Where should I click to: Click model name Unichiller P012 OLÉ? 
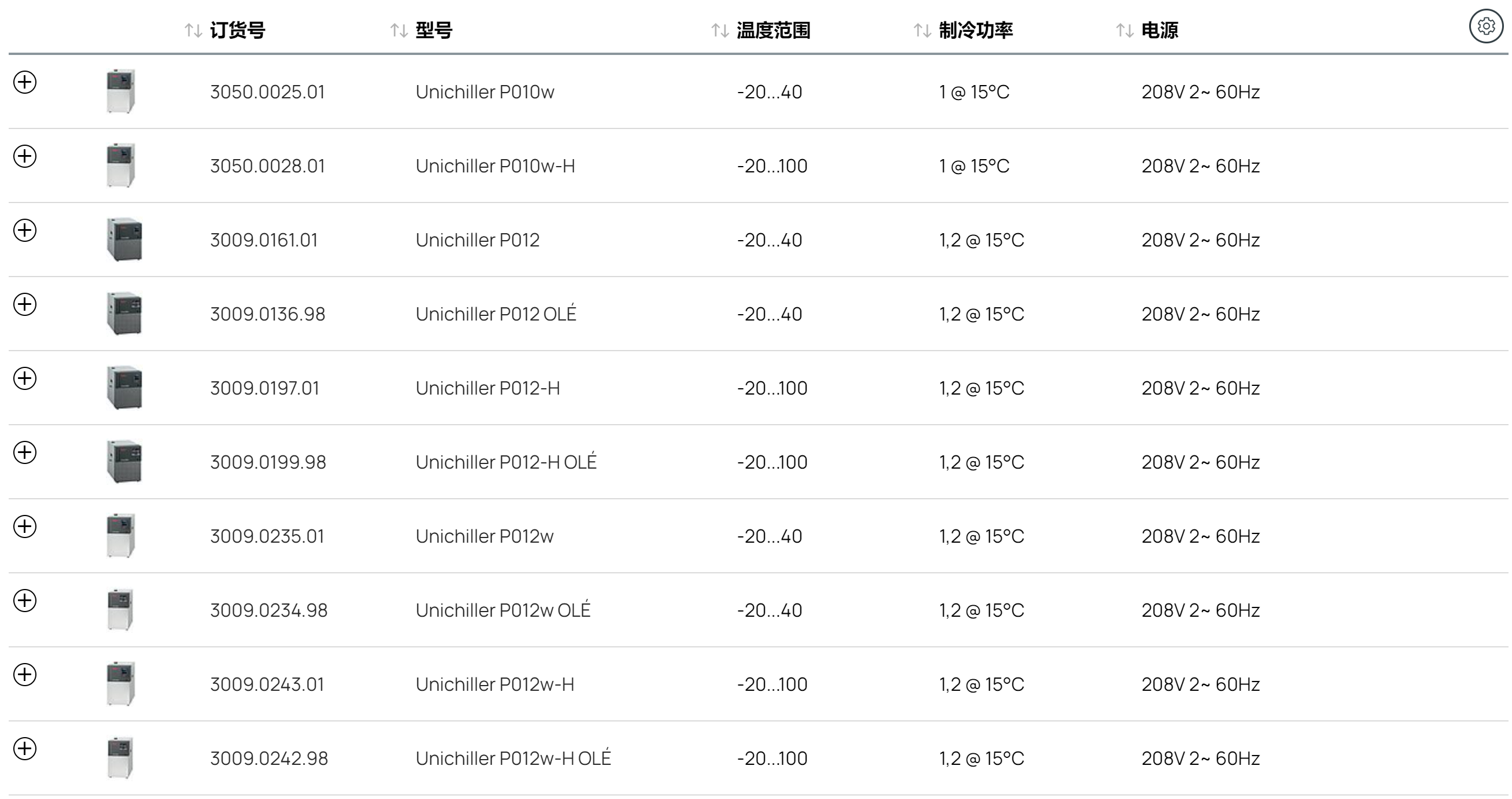[496, 314]
